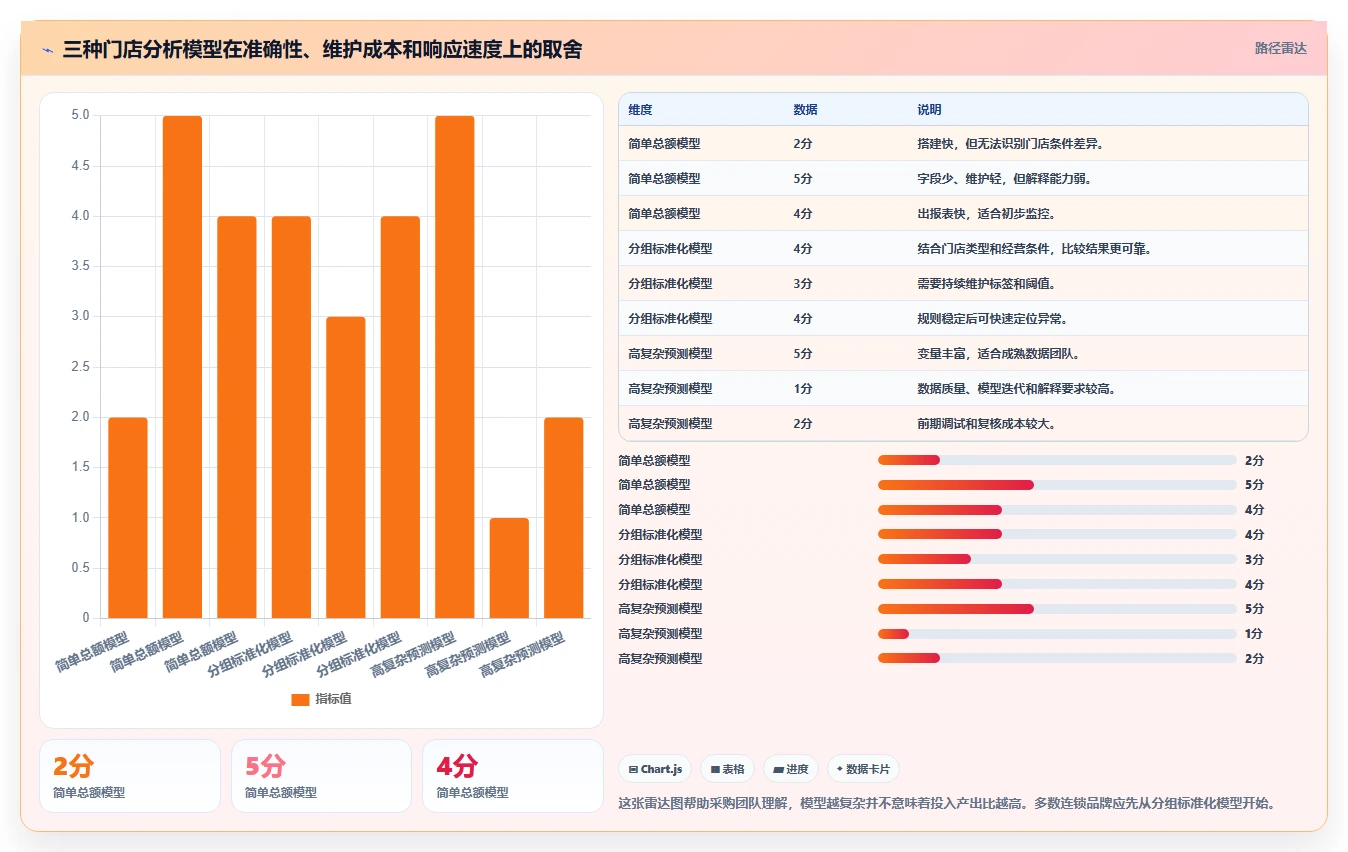The height and width of the screenshot is (852, 1348).
Task: Click the 表格 tag
Action: tap(727, 769)
